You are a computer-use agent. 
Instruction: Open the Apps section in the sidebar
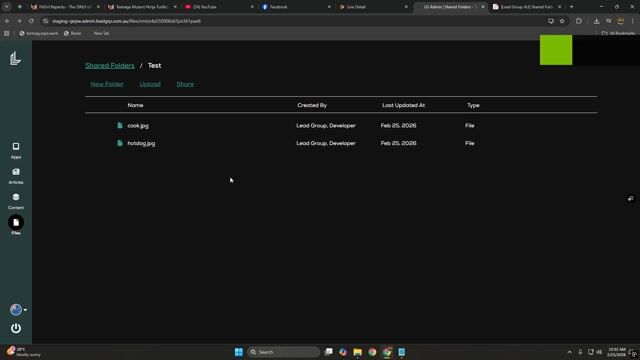click(16, 151)
